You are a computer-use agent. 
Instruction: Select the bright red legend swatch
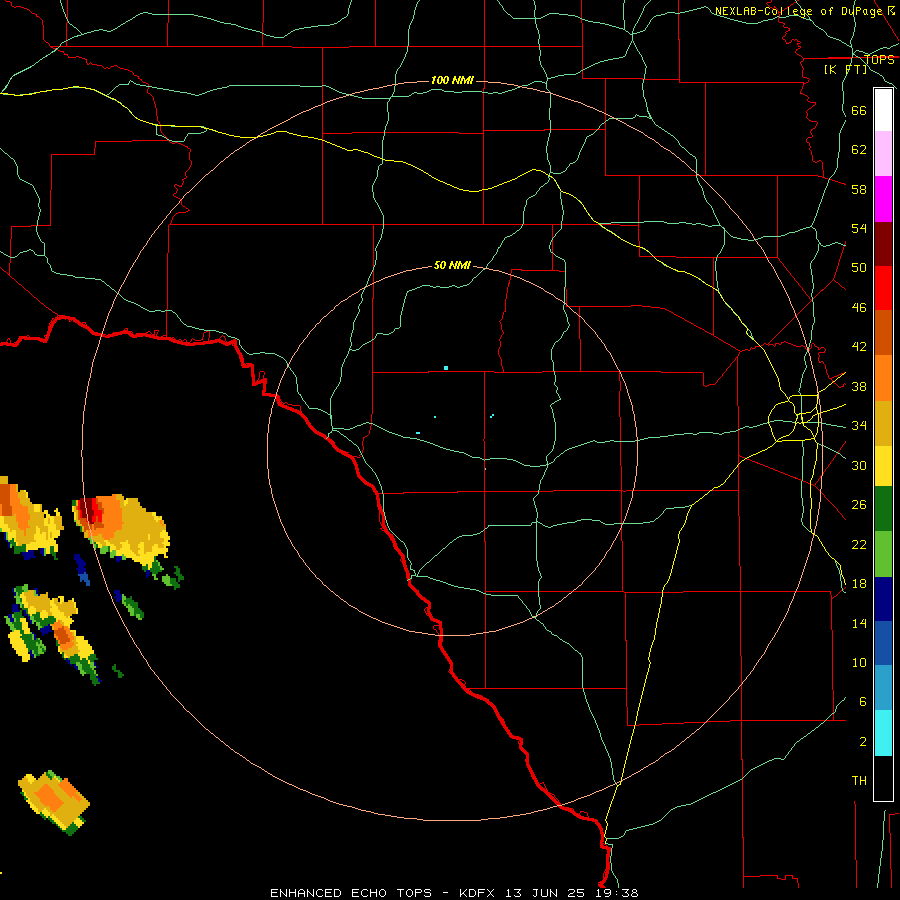[883, 288]
